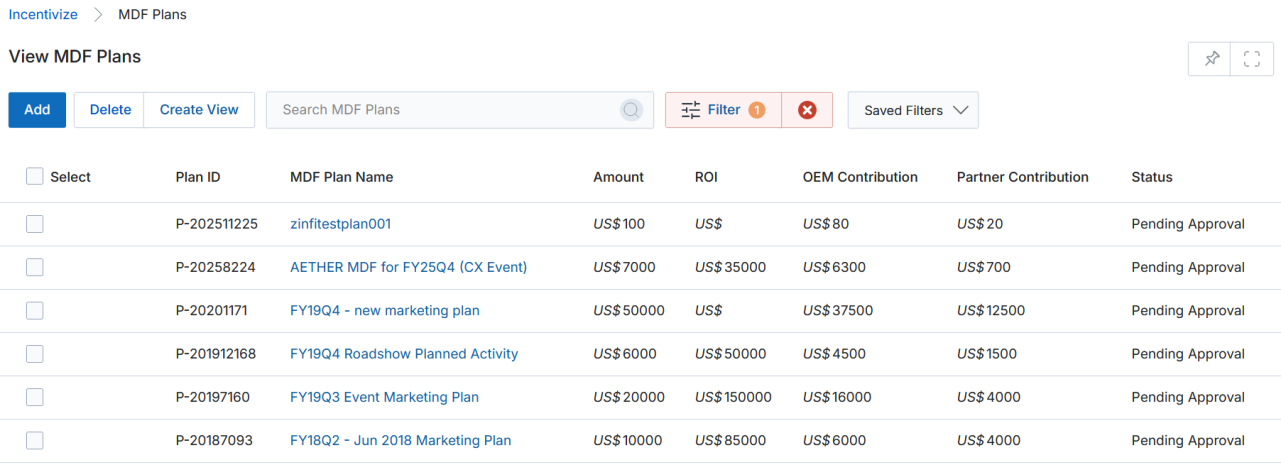Click the orange filter count badge
Screen dimensions: 1281x465
[757, 110]
